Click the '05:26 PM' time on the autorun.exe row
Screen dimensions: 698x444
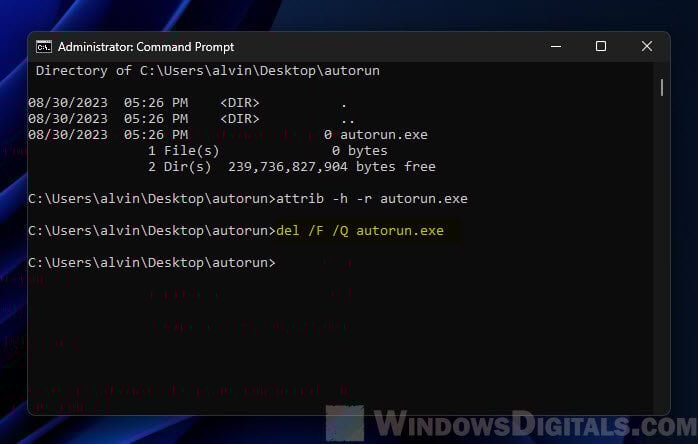click(x=156, y=134)
